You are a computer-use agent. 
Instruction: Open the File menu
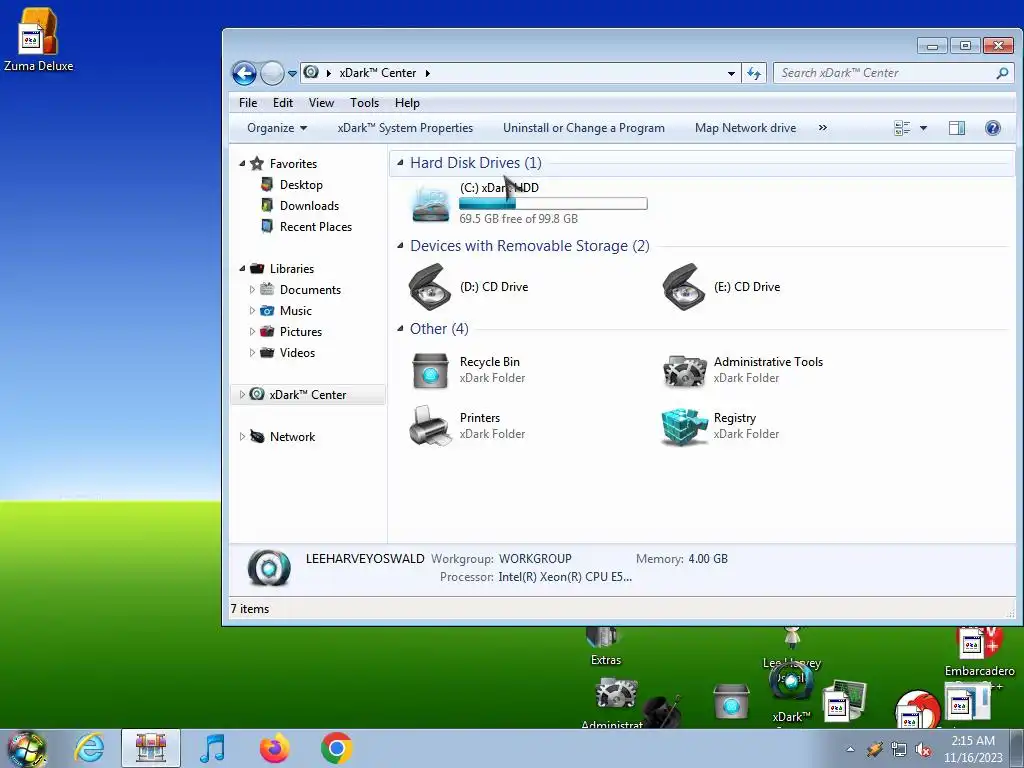point(248,103)
